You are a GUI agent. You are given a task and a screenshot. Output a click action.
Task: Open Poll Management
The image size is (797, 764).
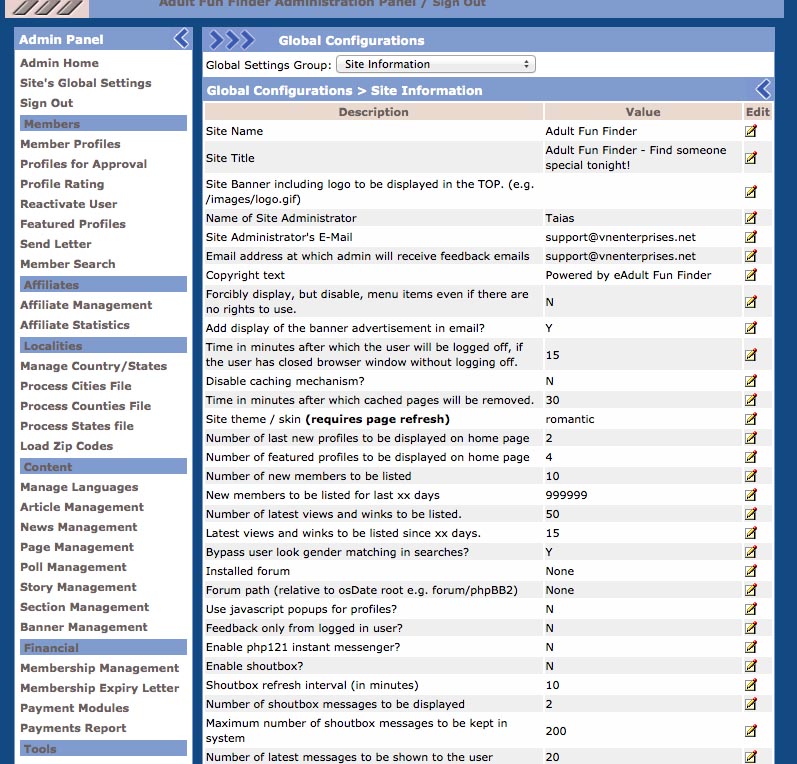pos(73,567)
